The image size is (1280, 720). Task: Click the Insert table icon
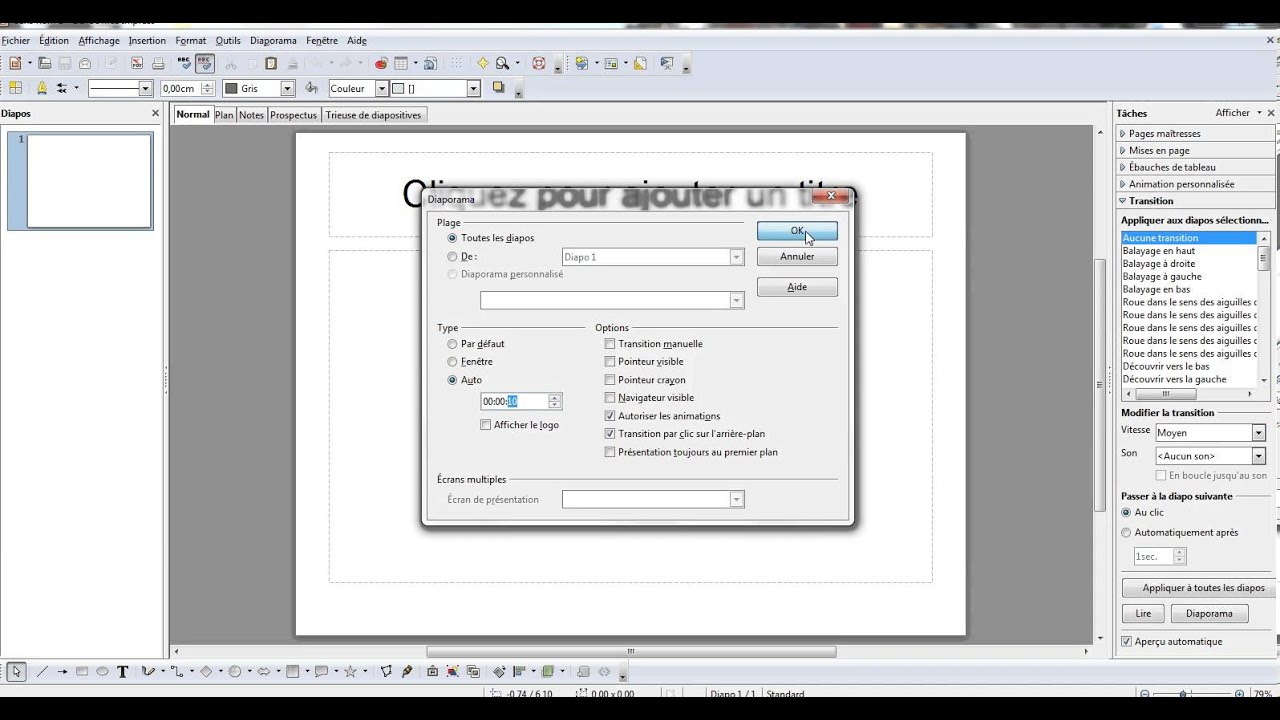tap(401, 63)
